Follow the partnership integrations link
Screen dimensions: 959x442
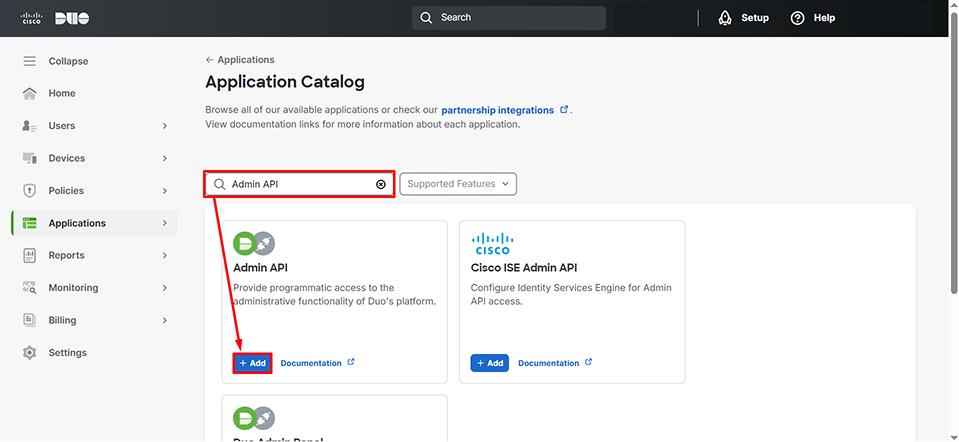[497, 111]
